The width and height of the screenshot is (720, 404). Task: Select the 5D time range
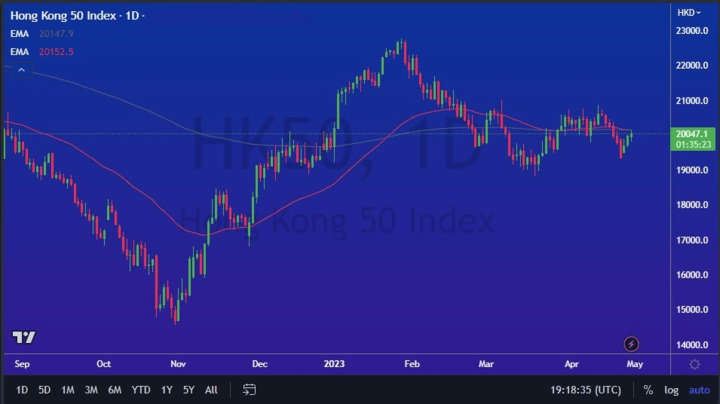tap(44, 390)
